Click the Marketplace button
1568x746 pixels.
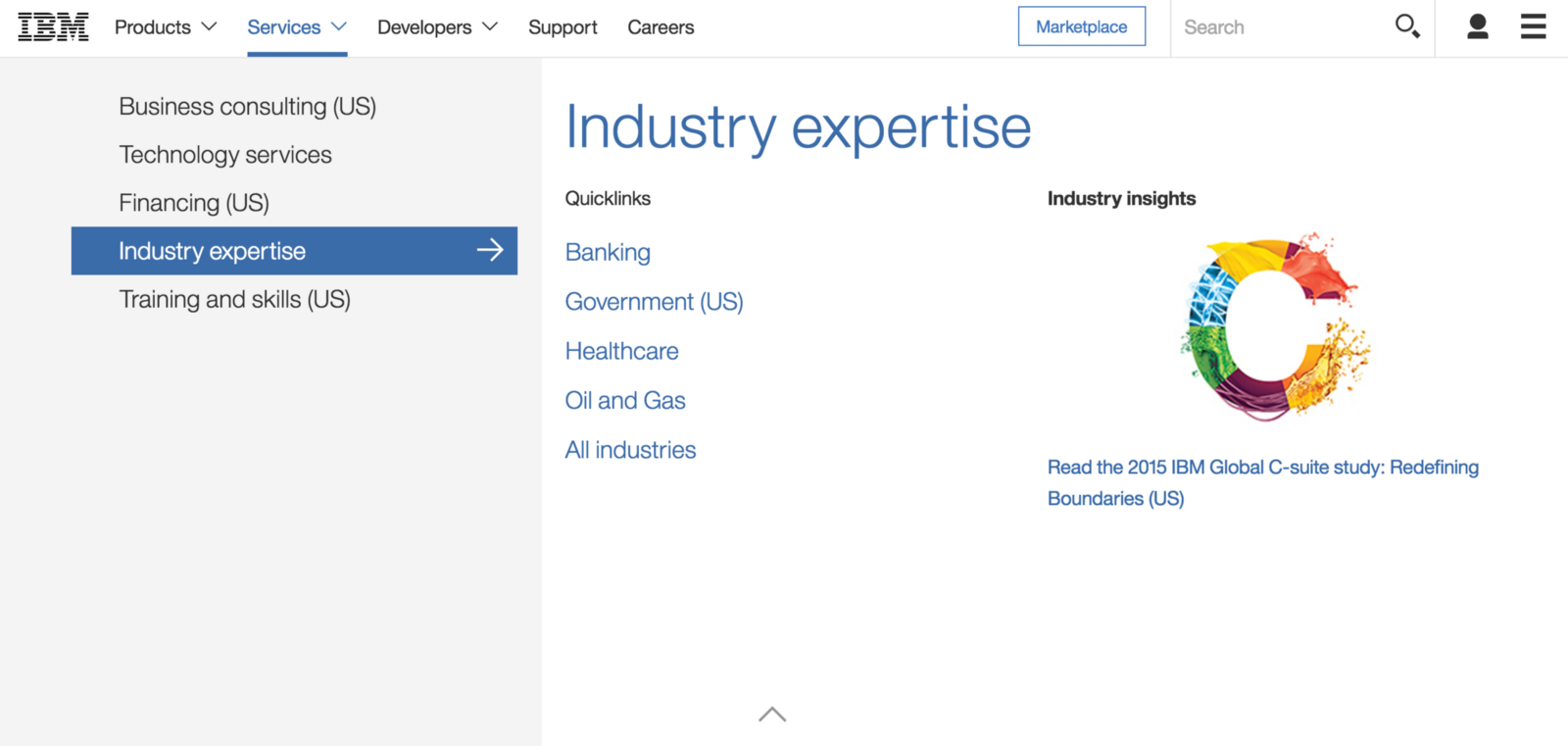tap(1081, 26)
